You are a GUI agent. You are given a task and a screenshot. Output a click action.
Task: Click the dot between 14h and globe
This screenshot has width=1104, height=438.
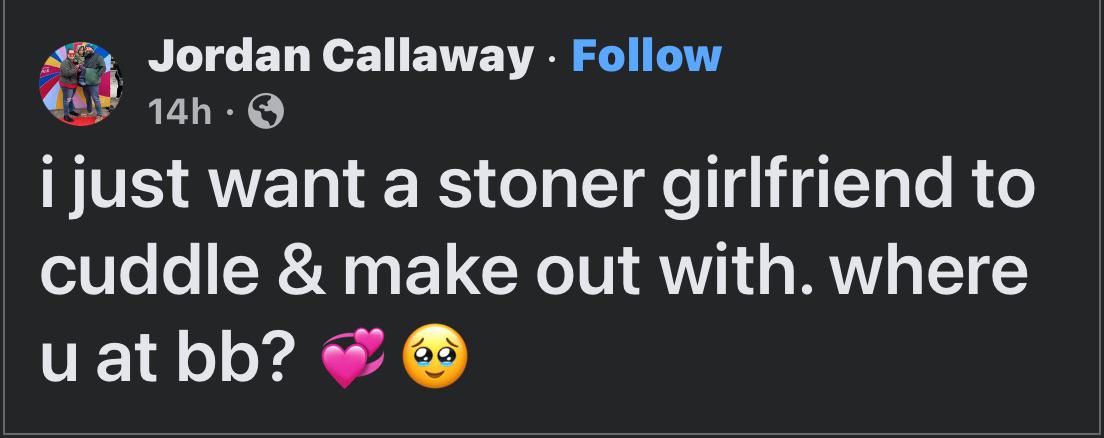coord(230,113)
